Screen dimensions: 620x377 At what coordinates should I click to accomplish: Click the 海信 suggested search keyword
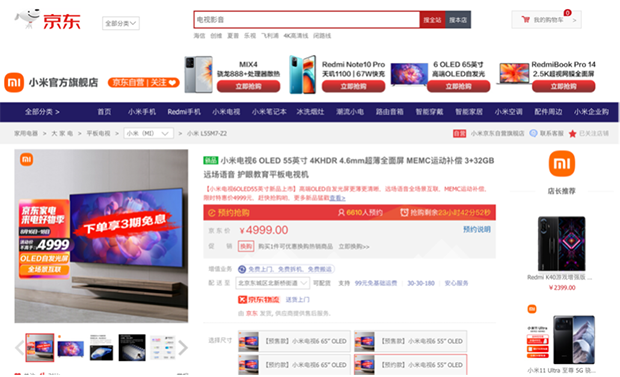(199, 36)
